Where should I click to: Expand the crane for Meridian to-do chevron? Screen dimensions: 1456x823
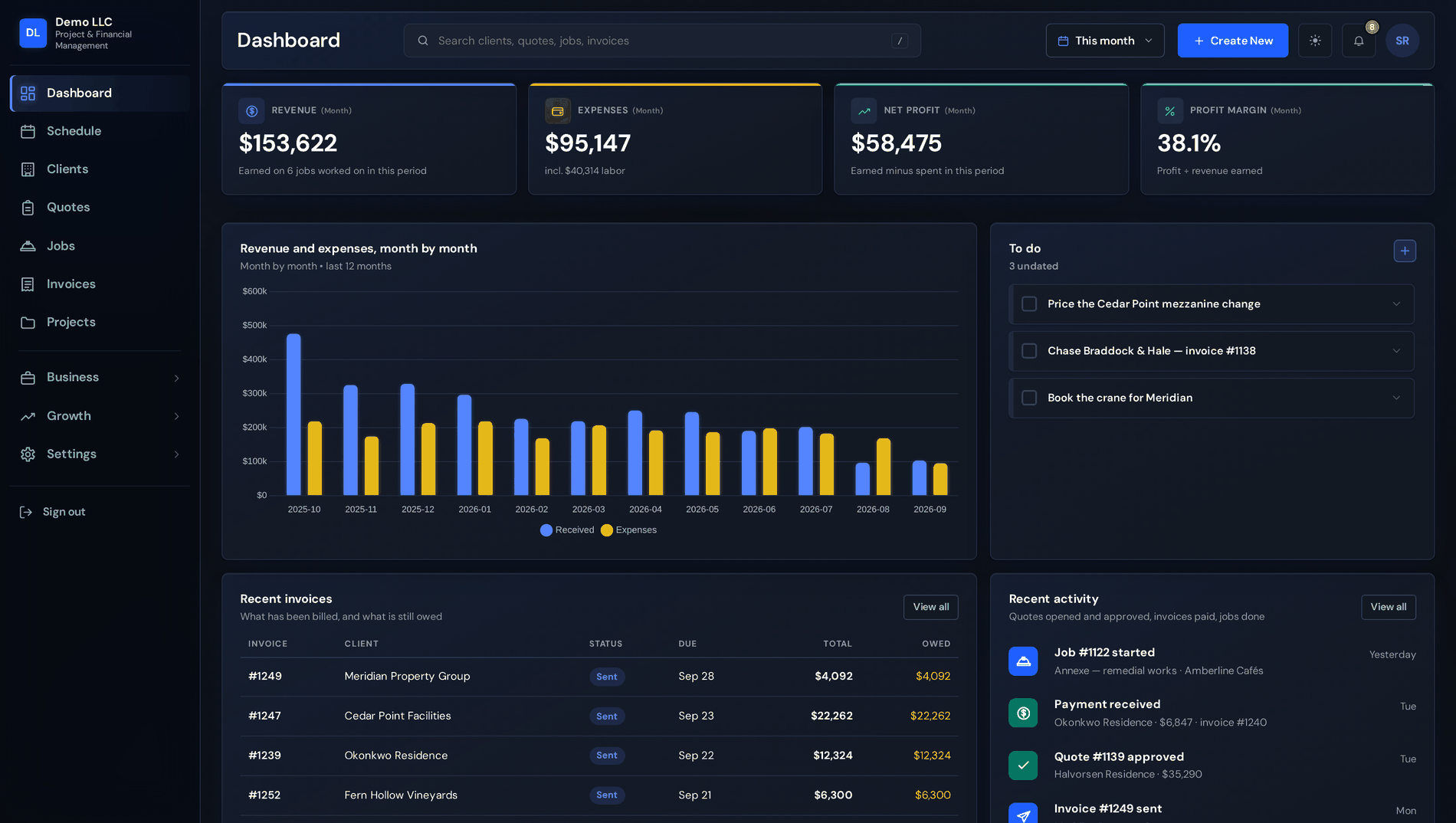pos(1396,398)
